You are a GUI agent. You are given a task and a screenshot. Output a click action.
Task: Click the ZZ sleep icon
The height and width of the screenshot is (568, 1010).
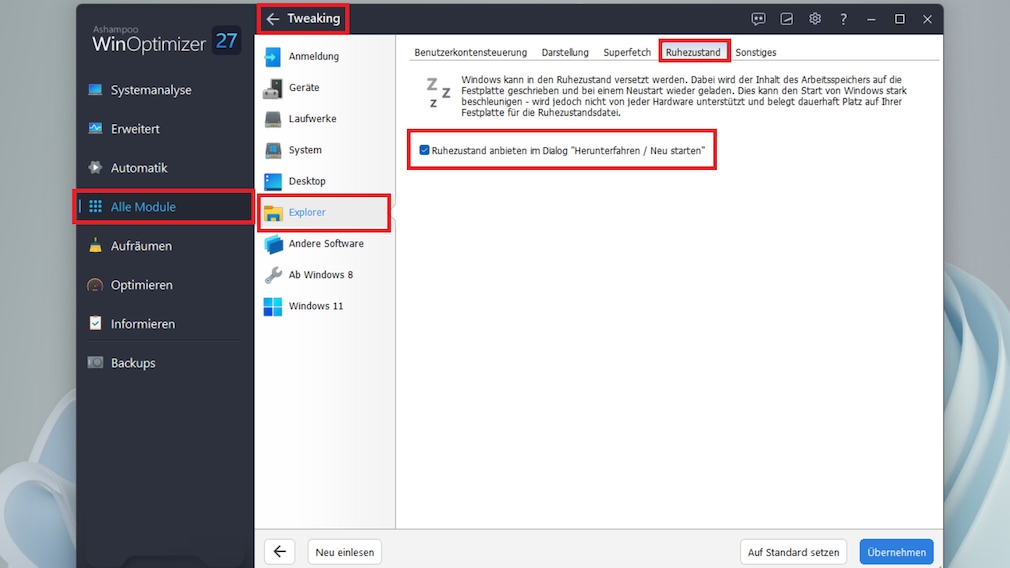coord(438,92)
